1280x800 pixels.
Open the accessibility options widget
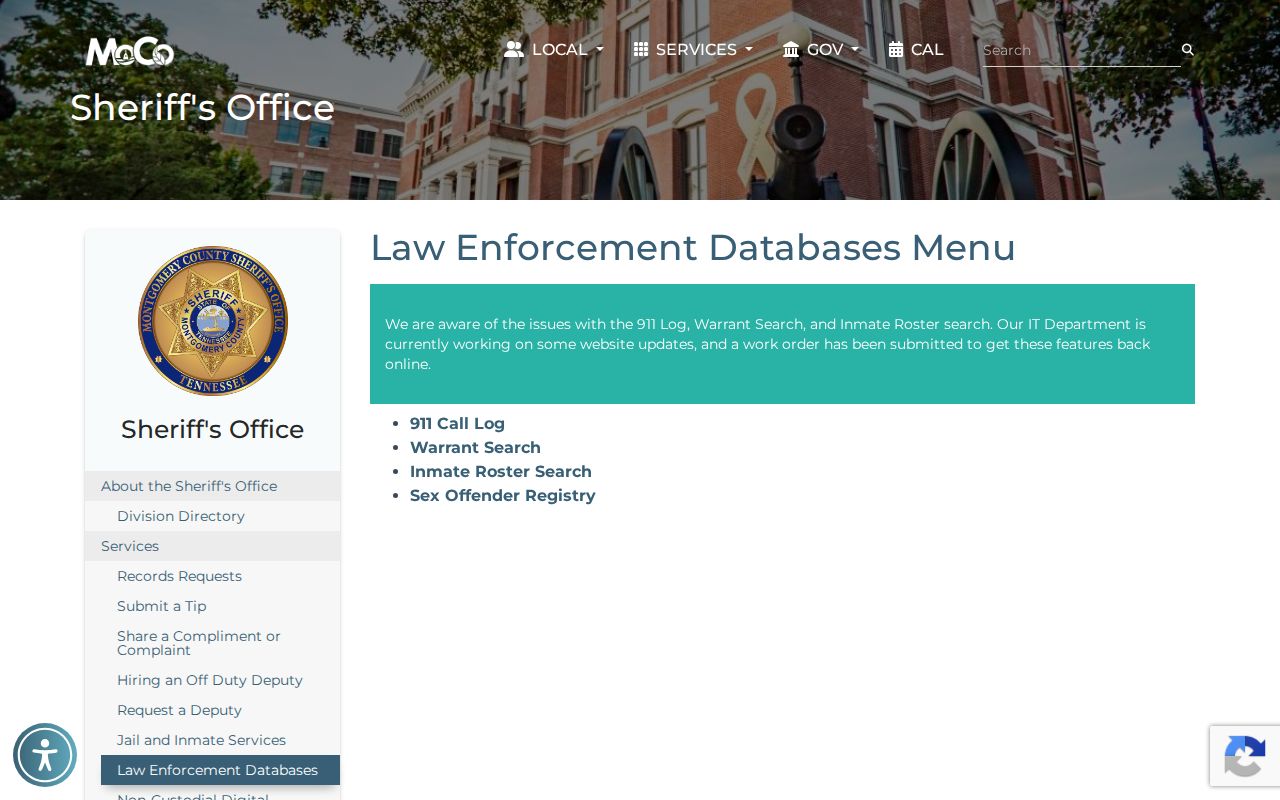(x=45, y=755)
